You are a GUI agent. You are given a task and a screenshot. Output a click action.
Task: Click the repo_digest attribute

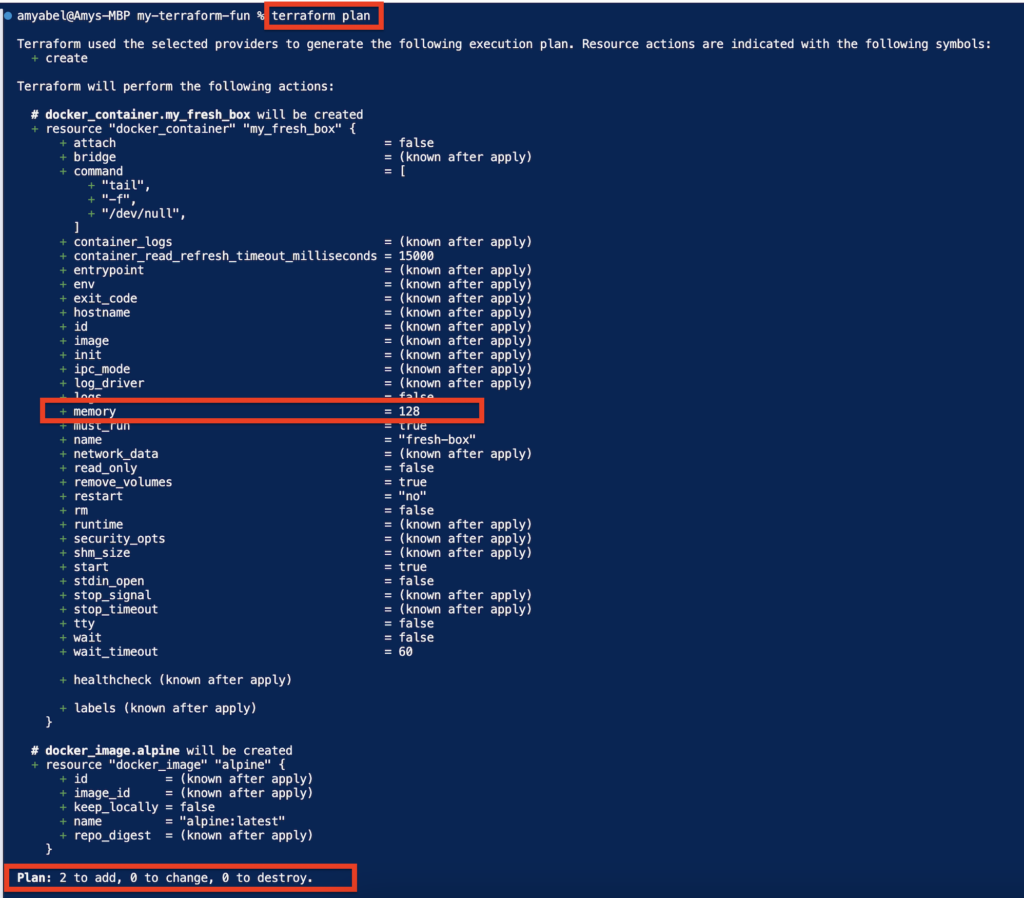click(112, 835)
